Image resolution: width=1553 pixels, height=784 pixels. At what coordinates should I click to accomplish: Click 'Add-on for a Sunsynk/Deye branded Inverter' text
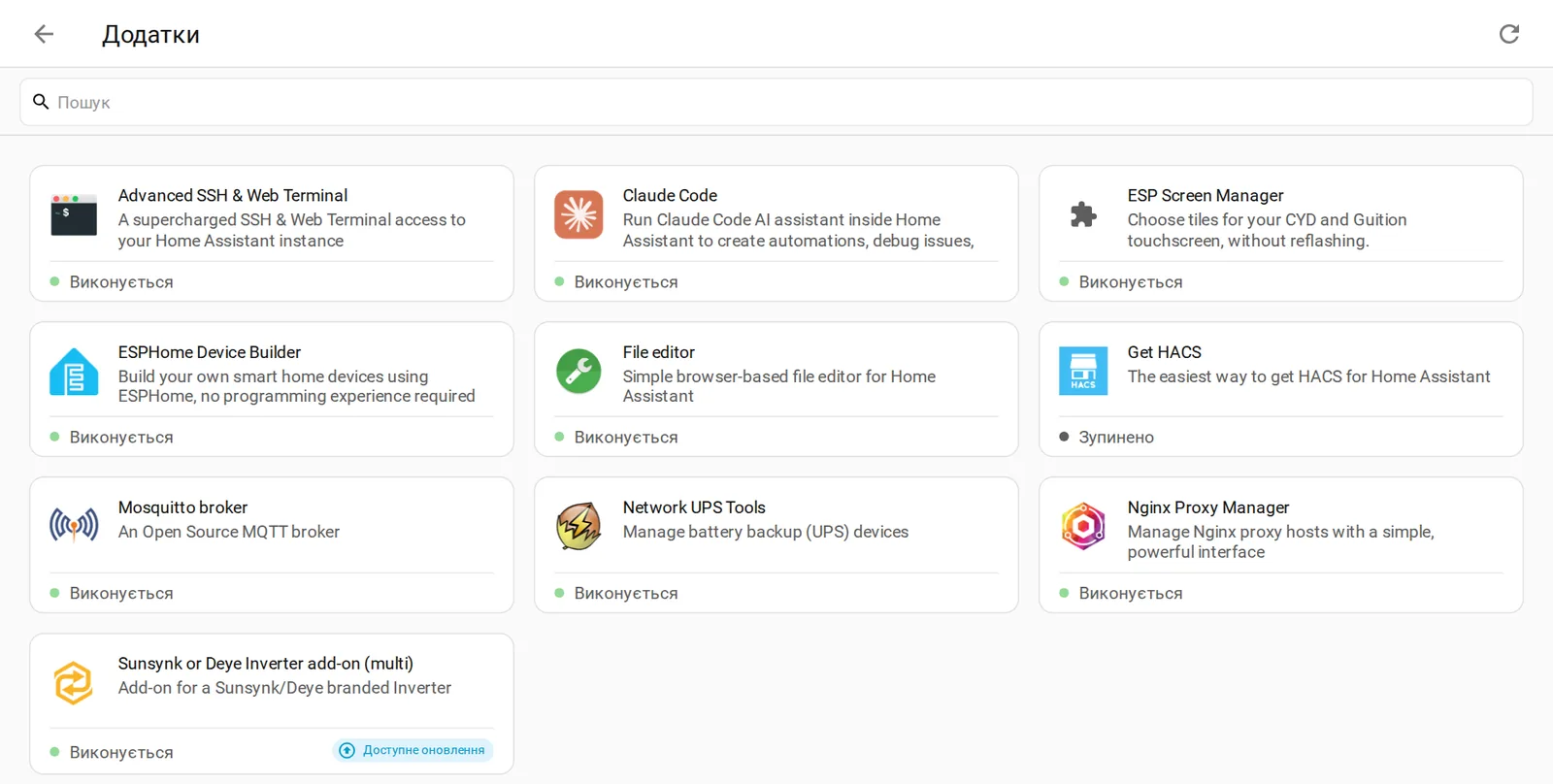(x=284, y=688)
